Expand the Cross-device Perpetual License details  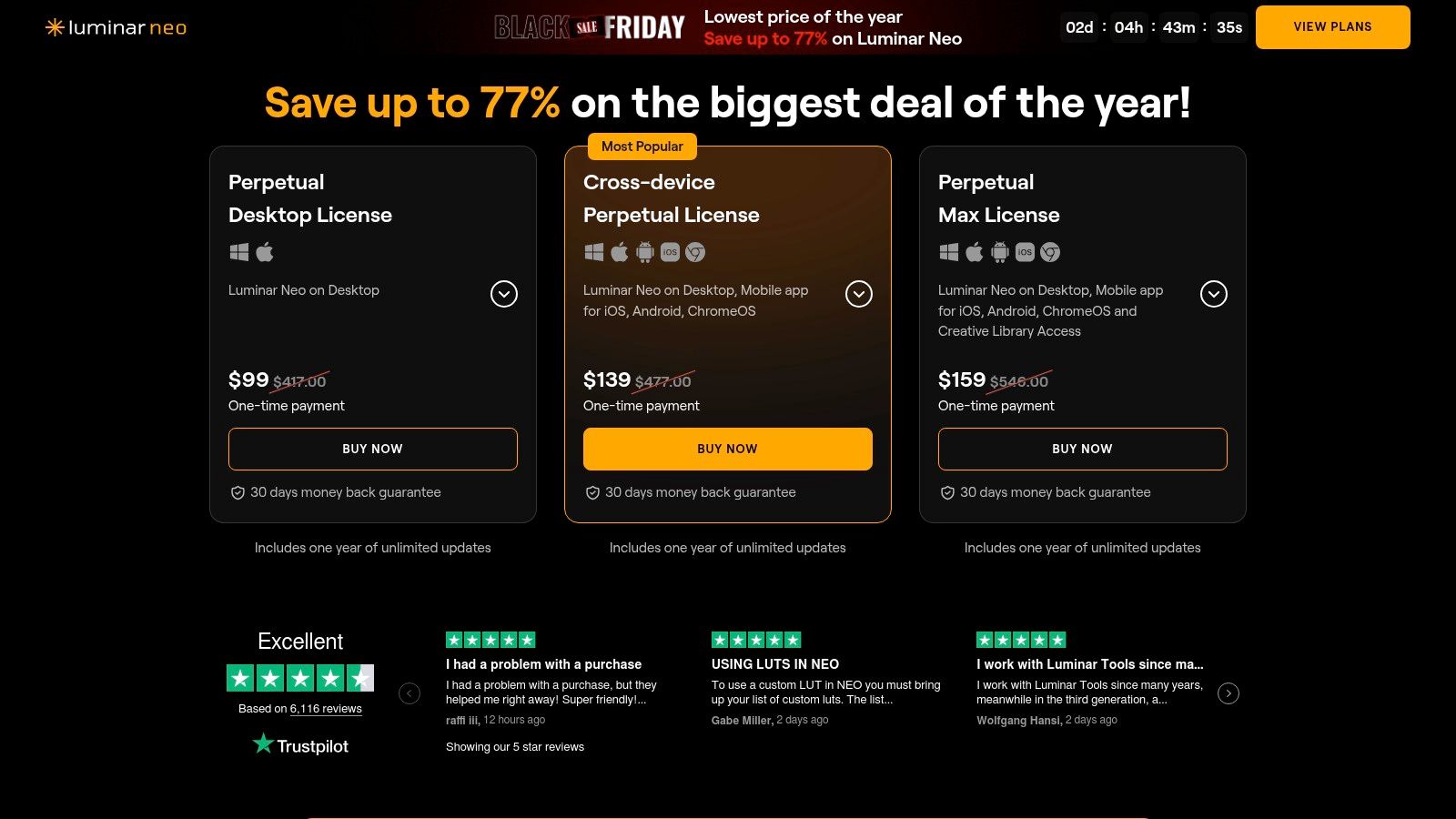(859, 294)
